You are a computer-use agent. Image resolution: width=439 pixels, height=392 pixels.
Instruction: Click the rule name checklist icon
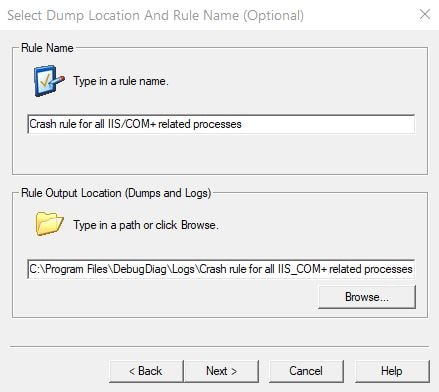click(49, 81)
